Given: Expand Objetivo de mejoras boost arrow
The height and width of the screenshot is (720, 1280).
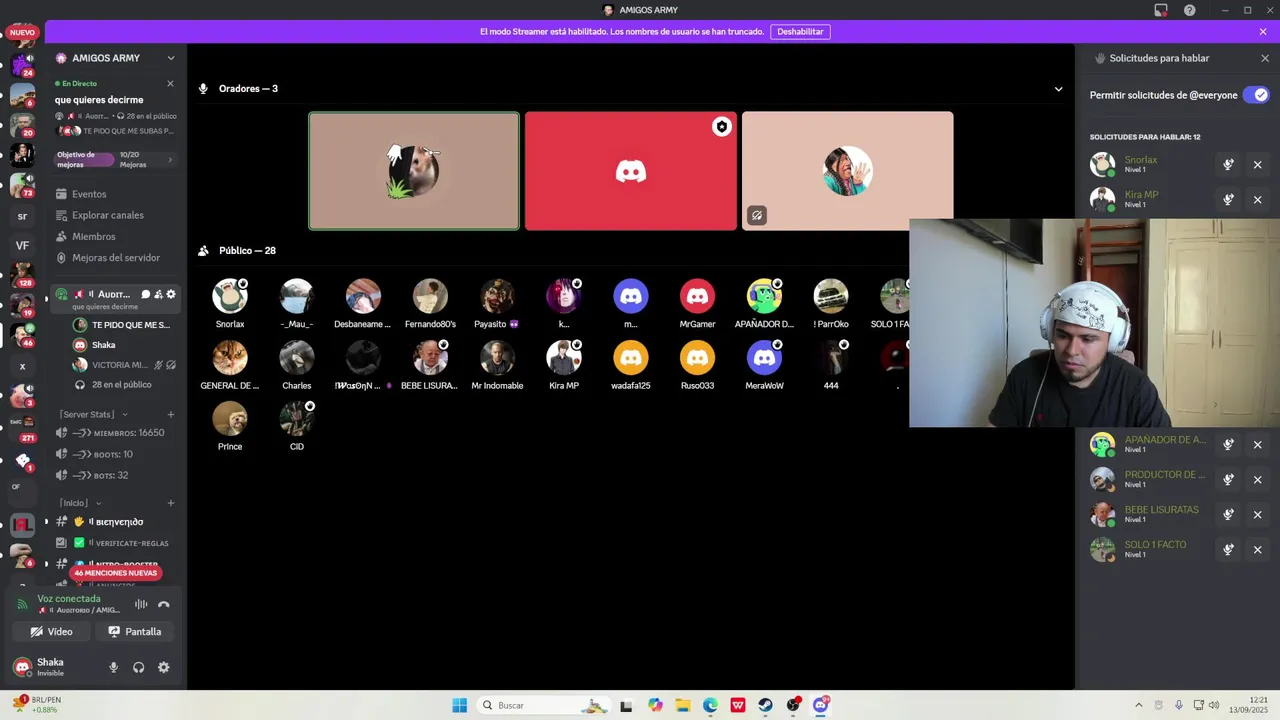Looking at the screenshot, I should pos(170,159).
